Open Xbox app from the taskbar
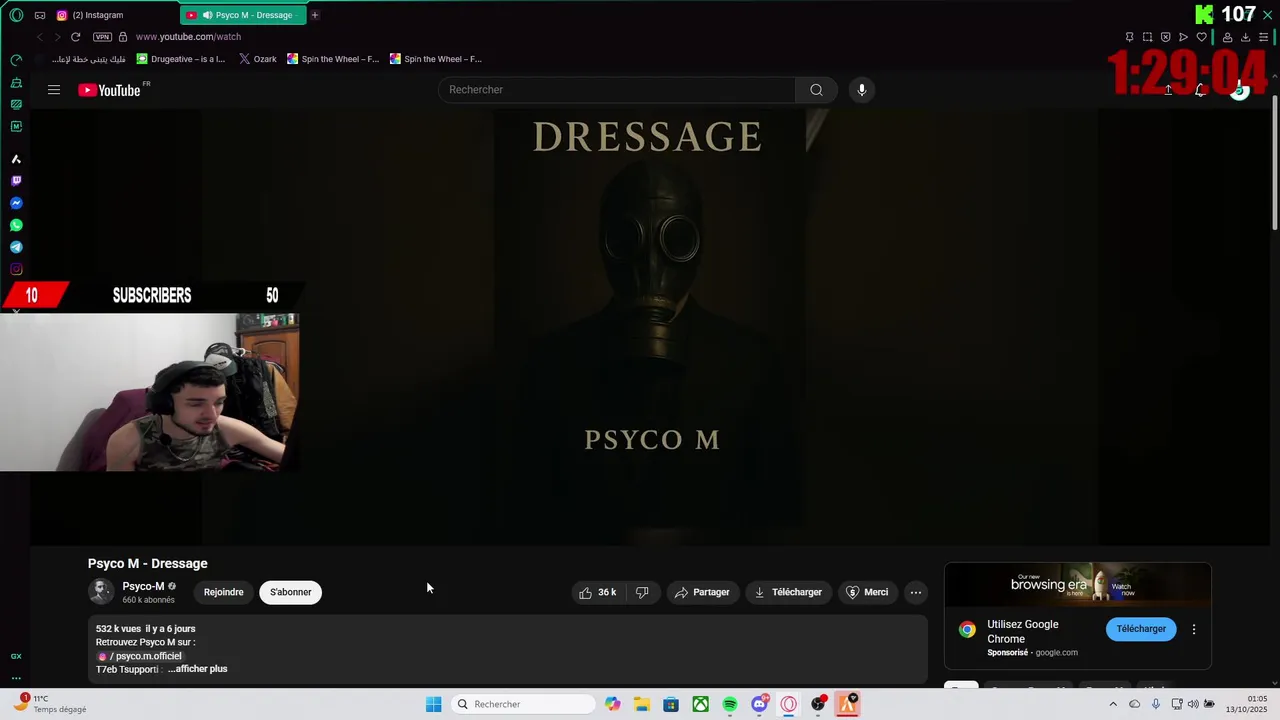This screenshot has width=1280, height=720. click(701, 704)
